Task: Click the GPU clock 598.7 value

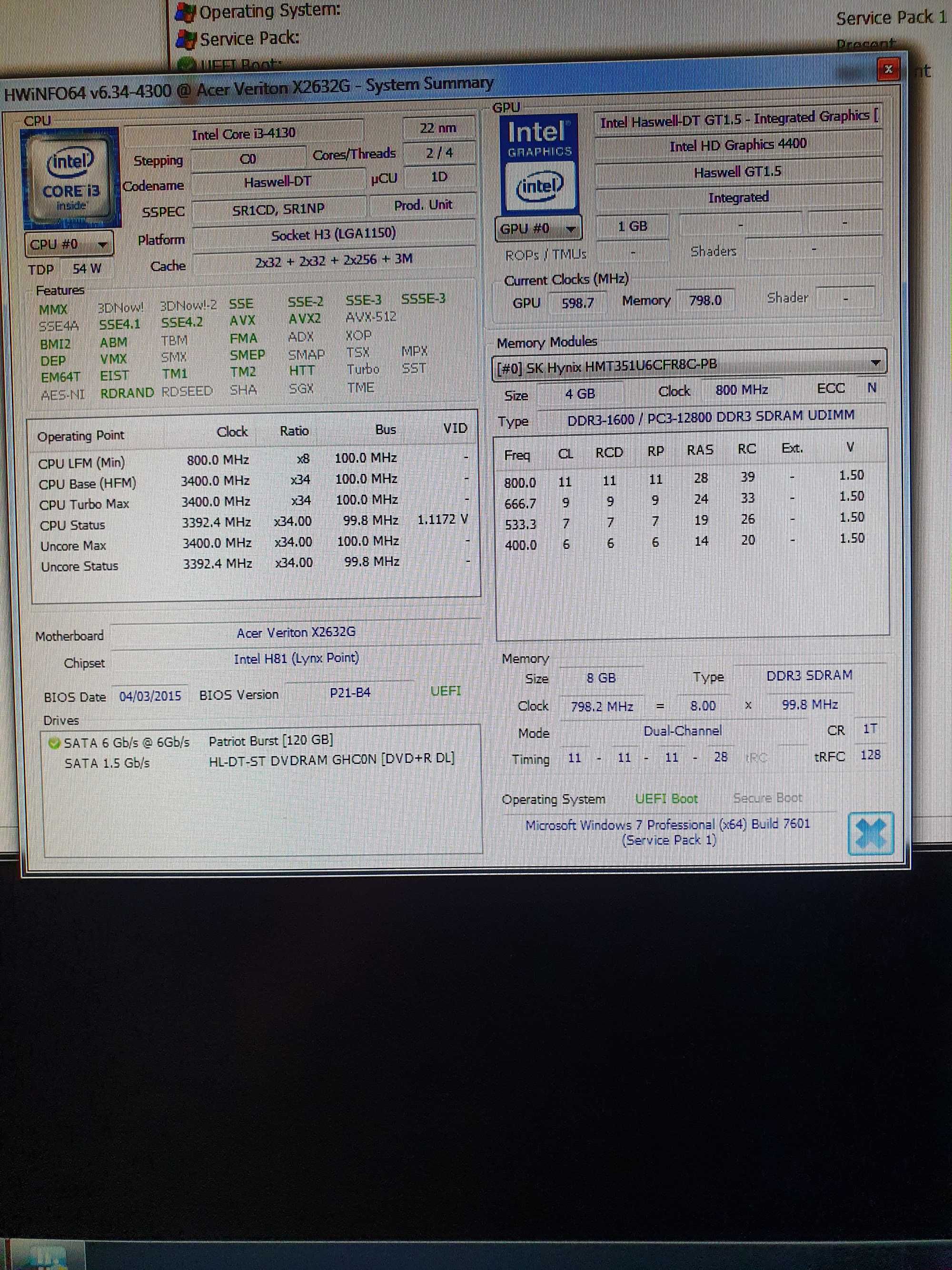Action: pyautogui.click(x=578, y=302)
